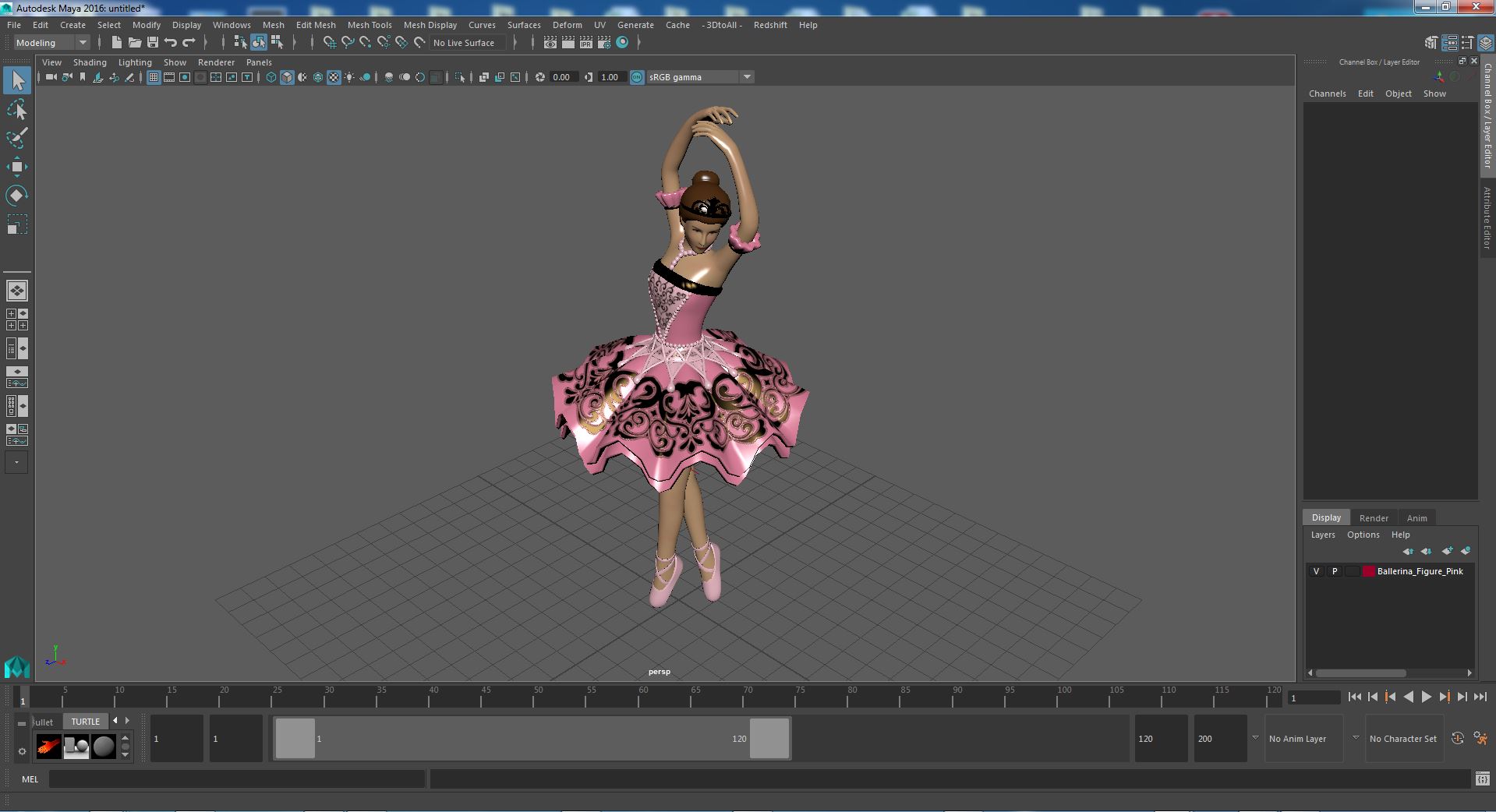The width and height of the screenshot is (1496, 812).
Task: Open Render Settings icon
Action: 604,43
